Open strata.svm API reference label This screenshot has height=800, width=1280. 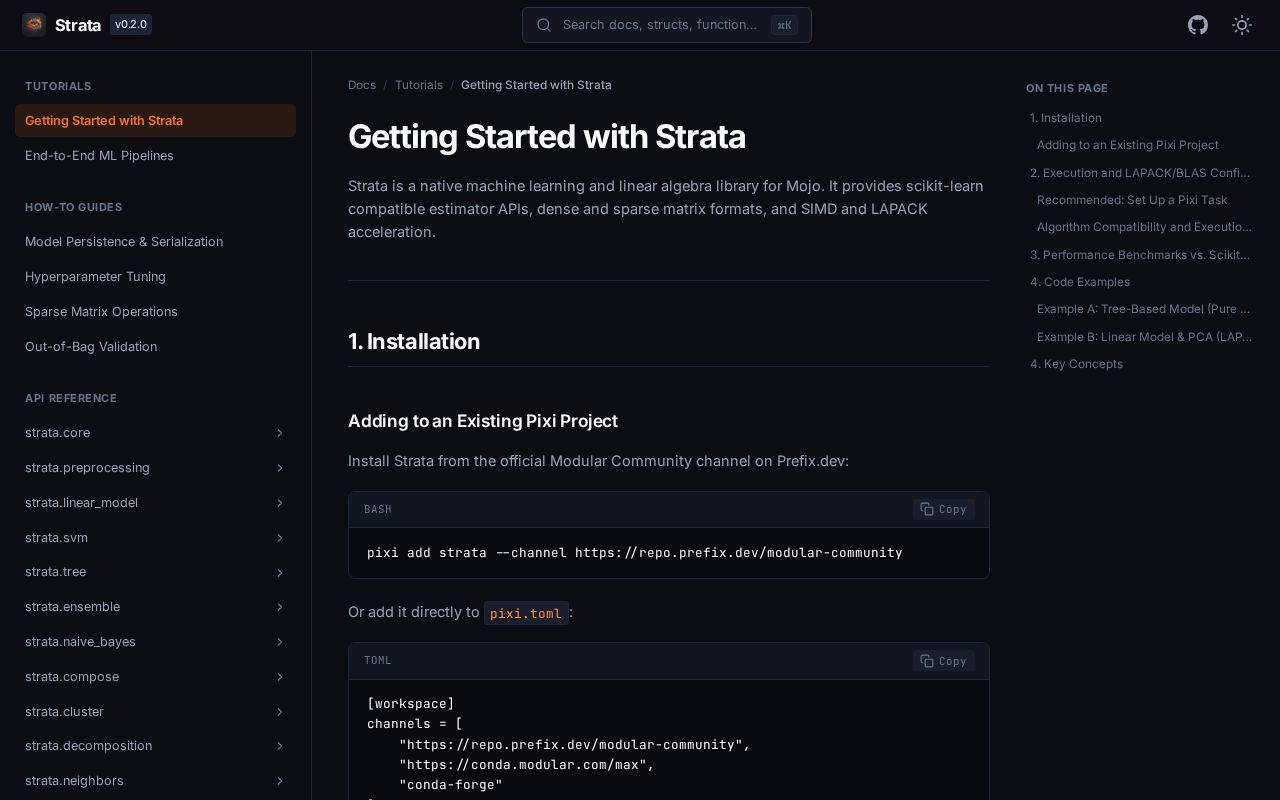click(56, 538)
